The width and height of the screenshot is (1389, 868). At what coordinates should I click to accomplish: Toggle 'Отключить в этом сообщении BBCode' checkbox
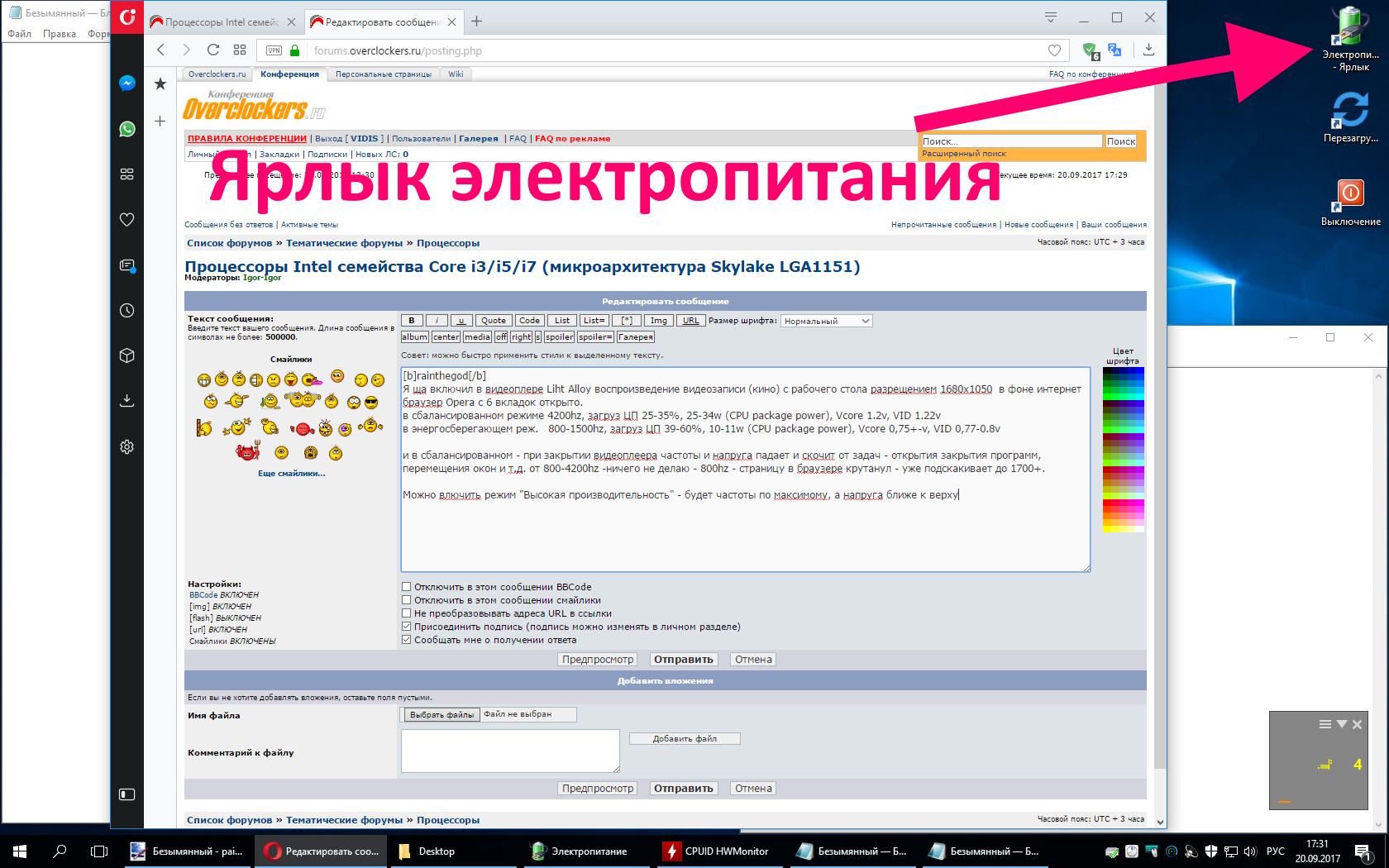(406, 587)
